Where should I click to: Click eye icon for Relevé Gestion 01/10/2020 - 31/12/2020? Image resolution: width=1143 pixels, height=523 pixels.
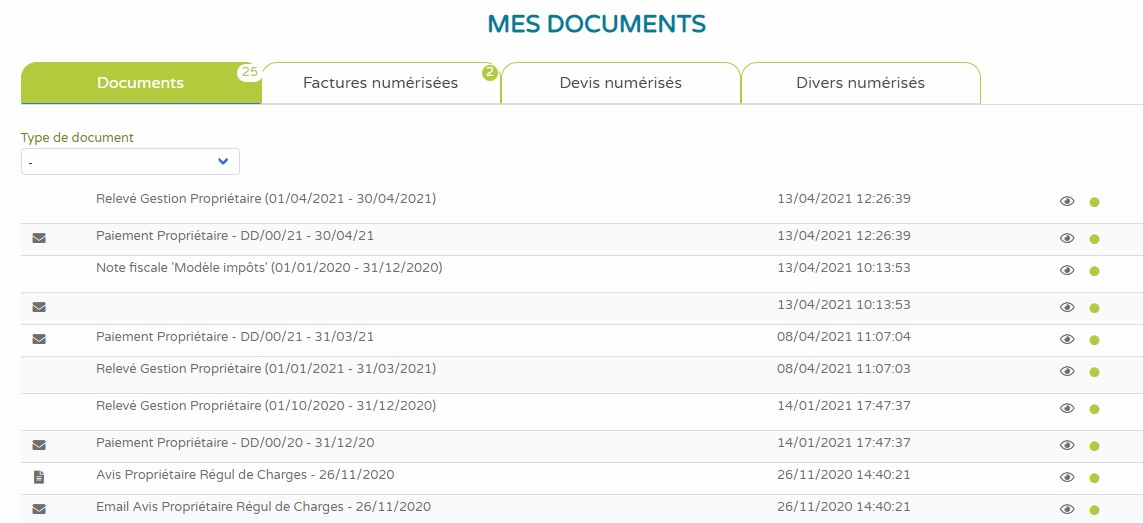pyautogui.click(x=1067, y=409)
